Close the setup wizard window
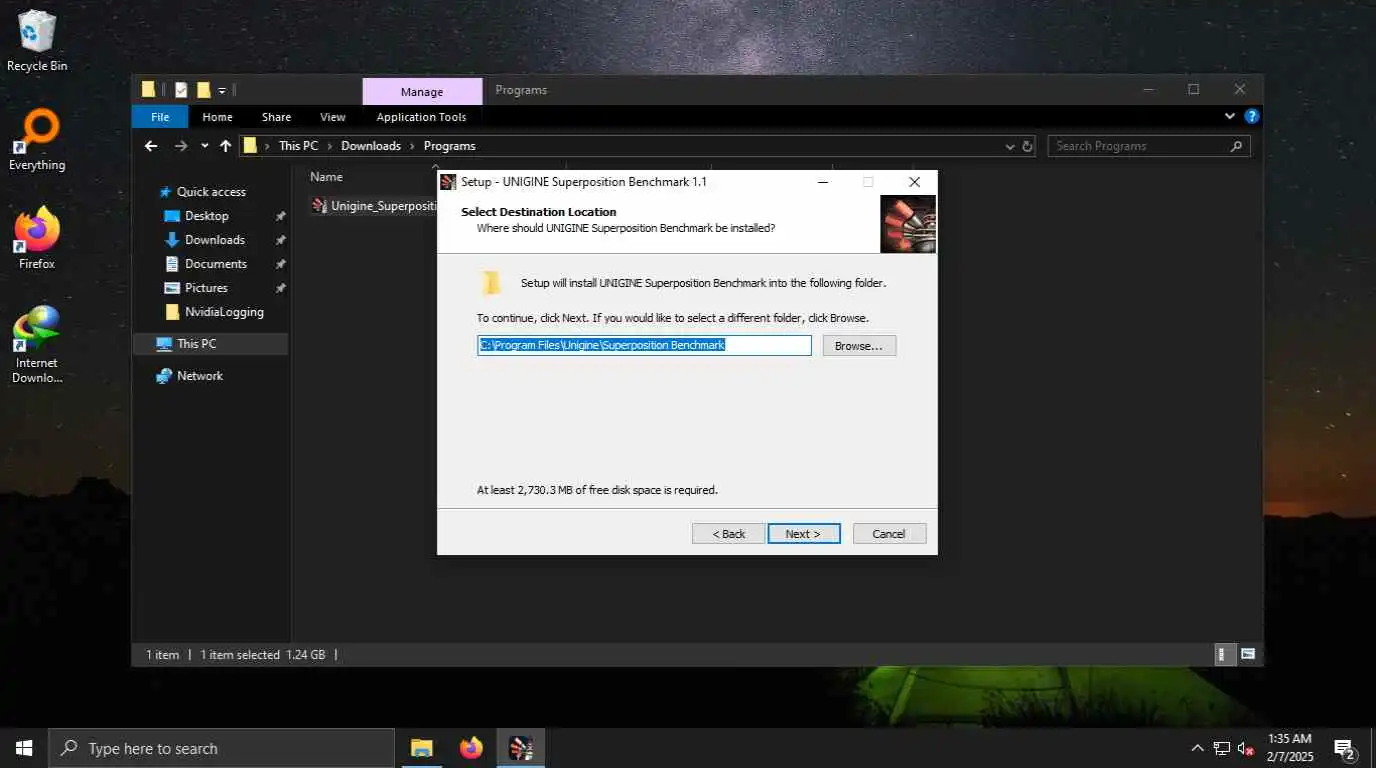 coord(914,182)
